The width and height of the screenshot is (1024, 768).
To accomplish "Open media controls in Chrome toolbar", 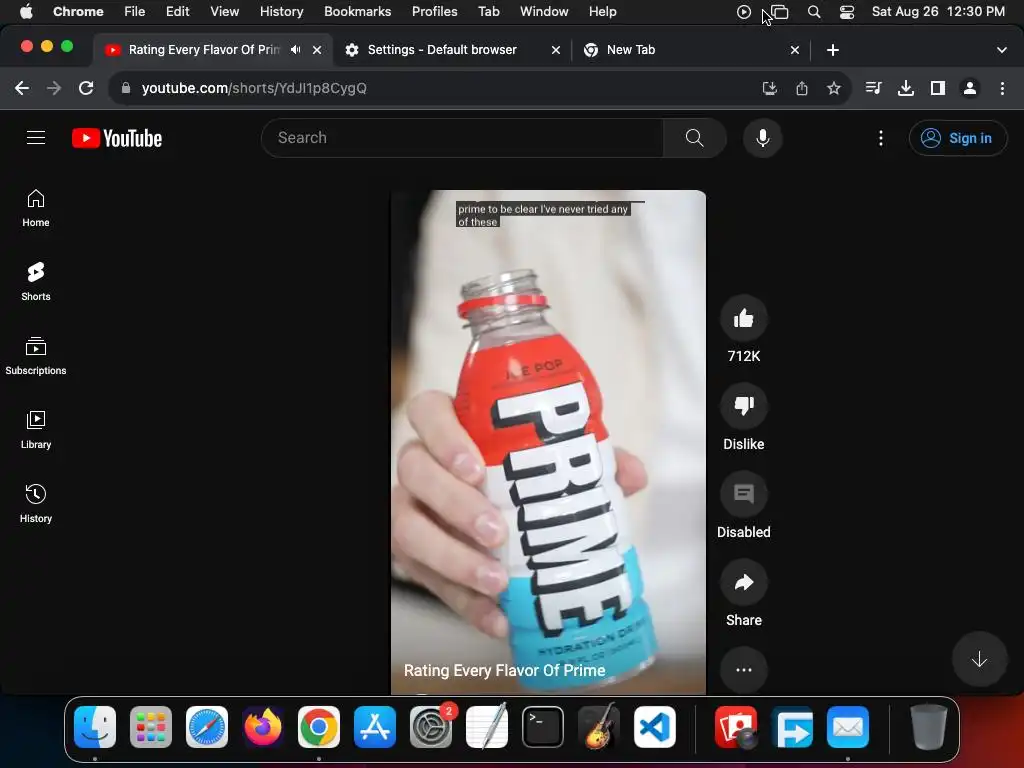I will 873,88.
